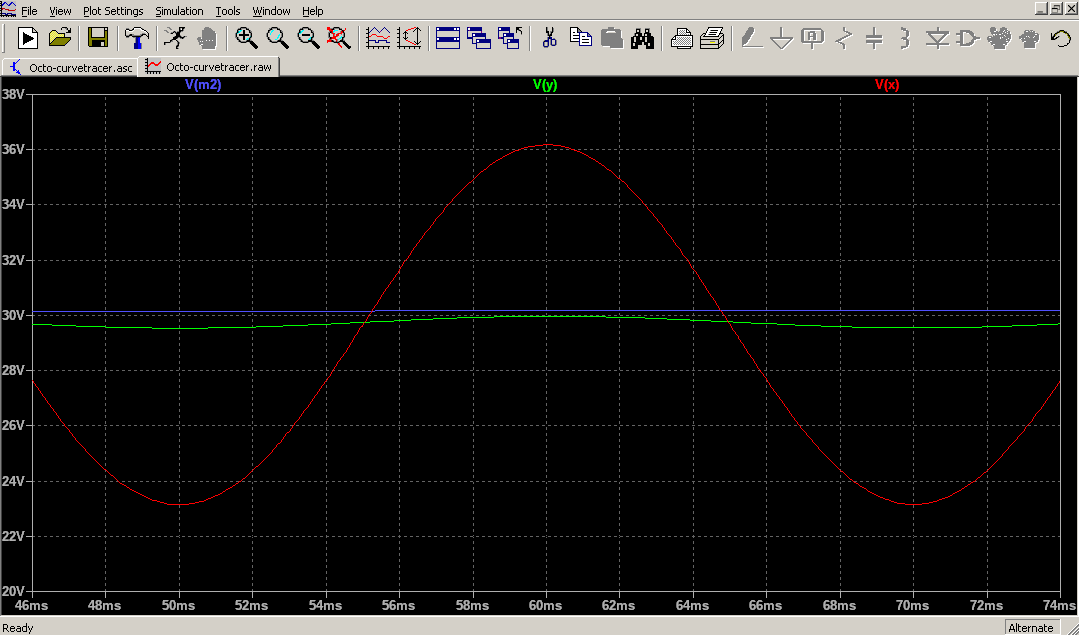Cascade windows using toolbar icon
The width and height of the screenshot is (1079, 635).
point(479,38)
